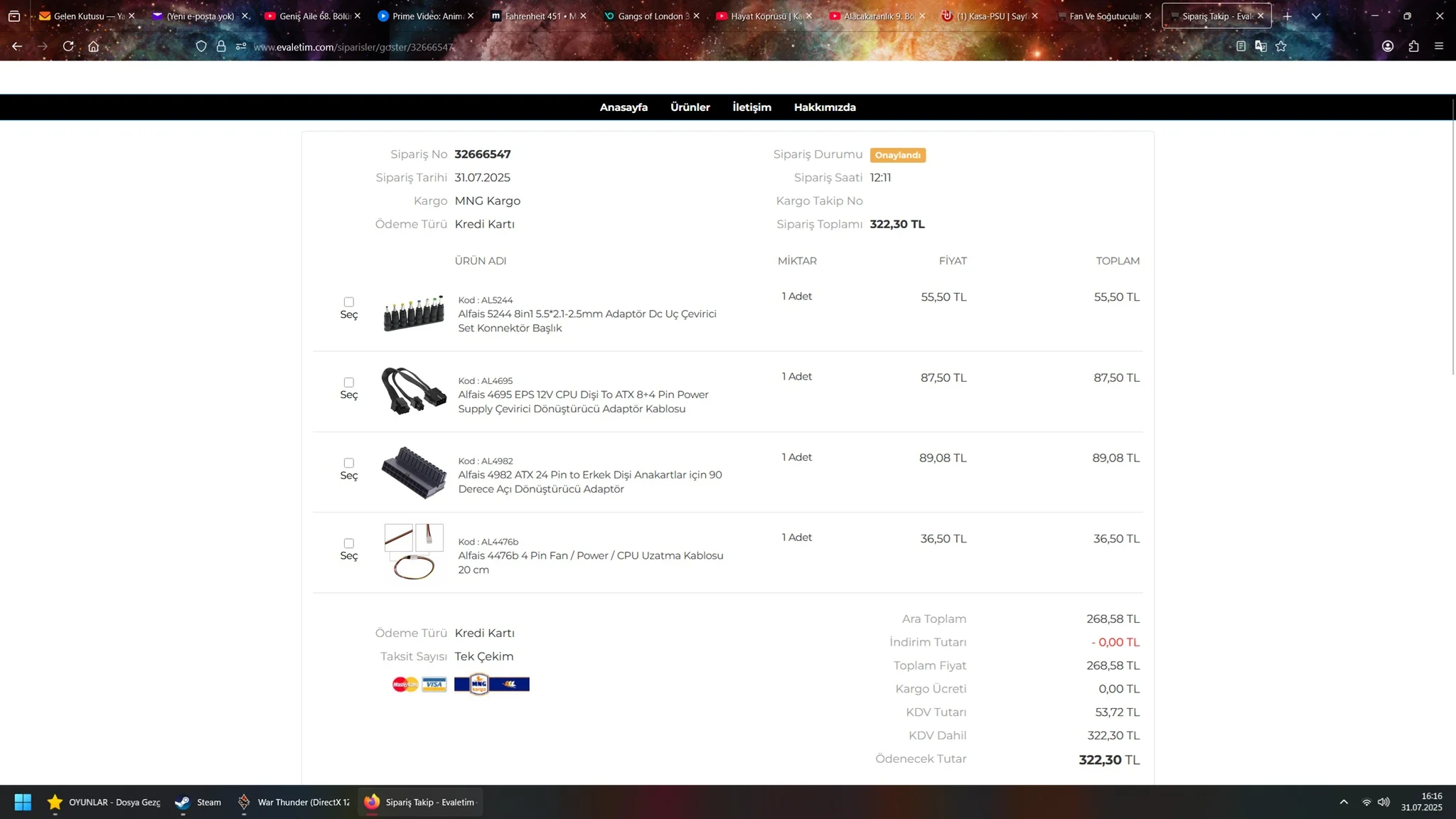1456x819 pixels.
Task: Bookmark this page with the star icon
Action: tap(1281, 46)
